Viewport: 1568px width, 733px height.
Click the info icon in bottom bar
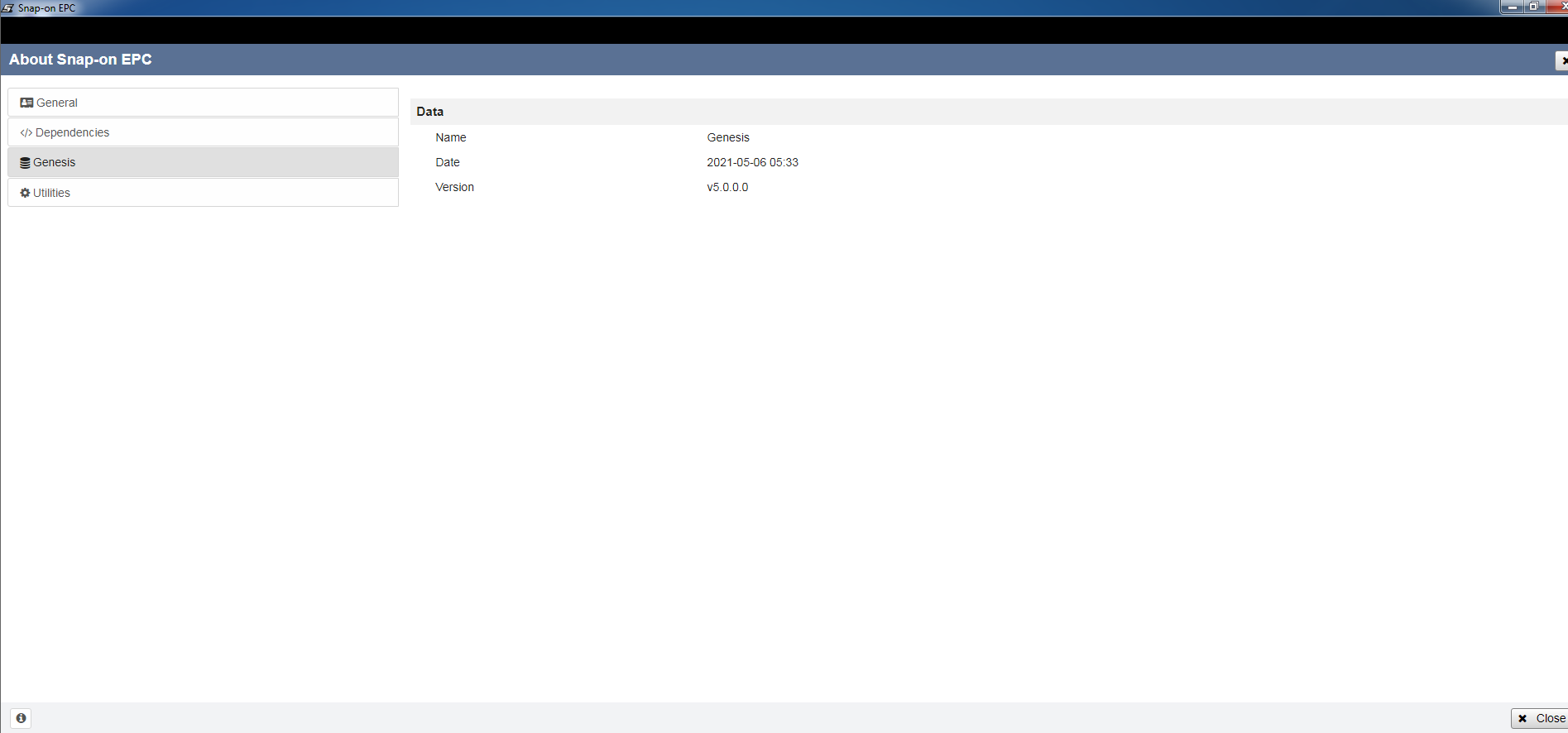[22, 718]
